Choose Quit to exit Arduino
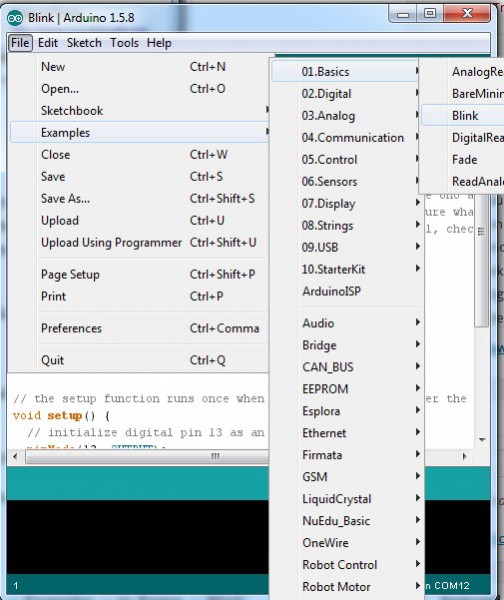Screen dimensions: 504x600 coord(139,360)
